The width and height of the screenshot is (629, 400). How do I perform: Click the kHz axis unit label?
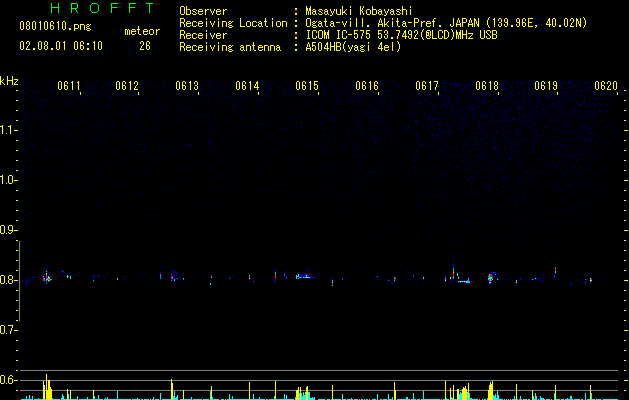(9, 81)
